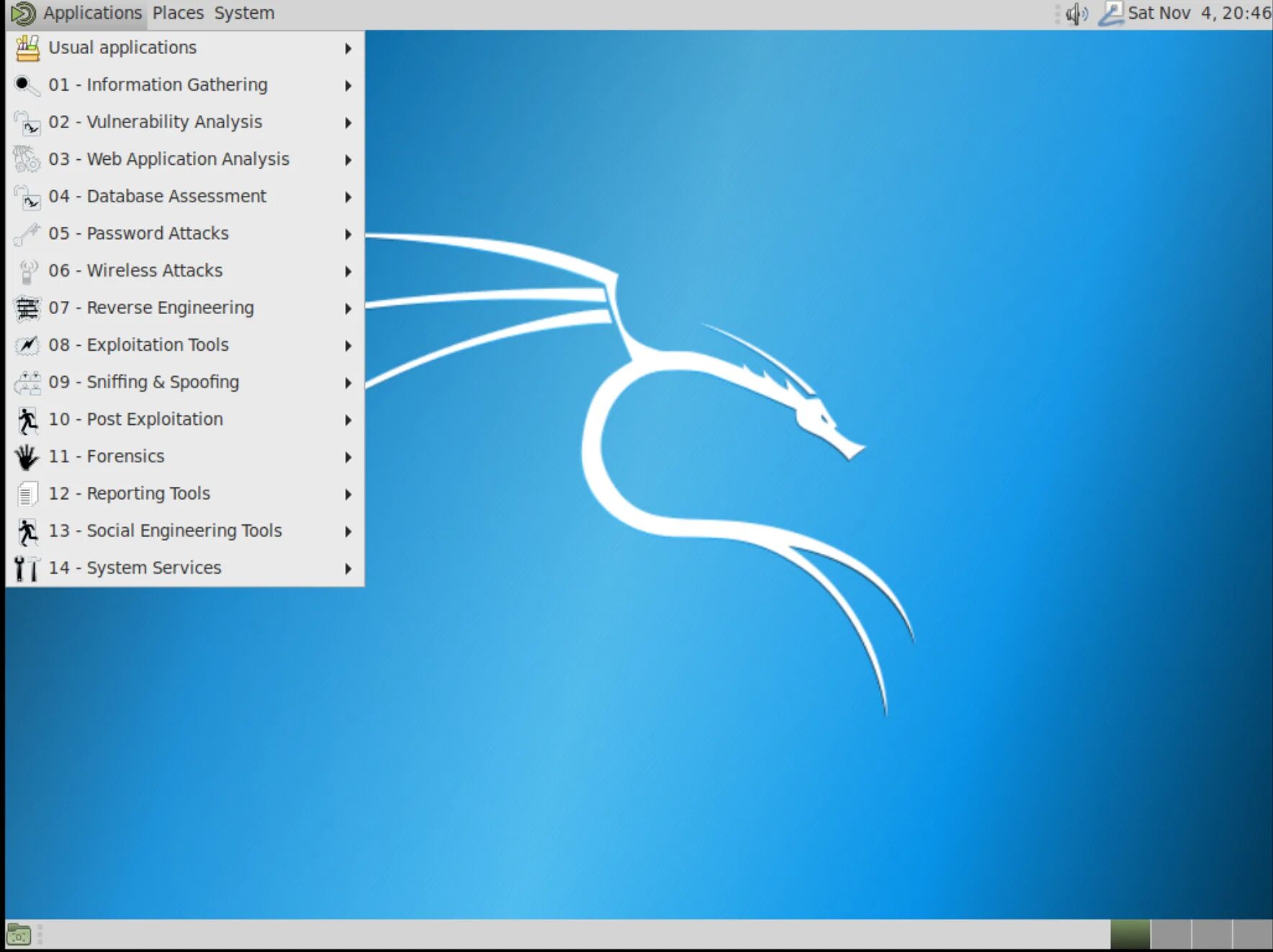Choose the 01 - Information Gathering label

coord(158,85)
